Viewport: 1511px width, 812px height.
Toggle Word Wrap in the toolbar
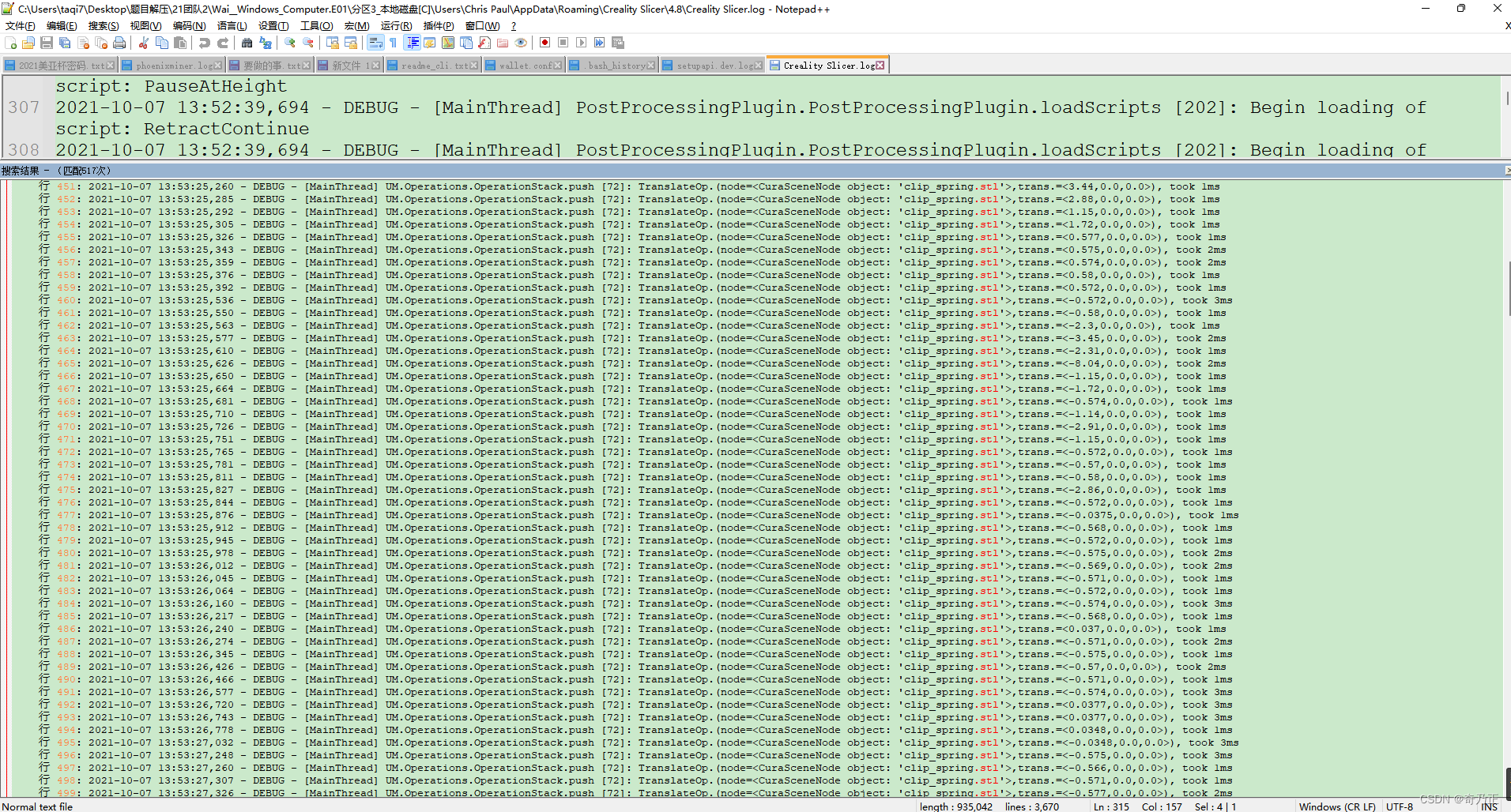[375, 43]
